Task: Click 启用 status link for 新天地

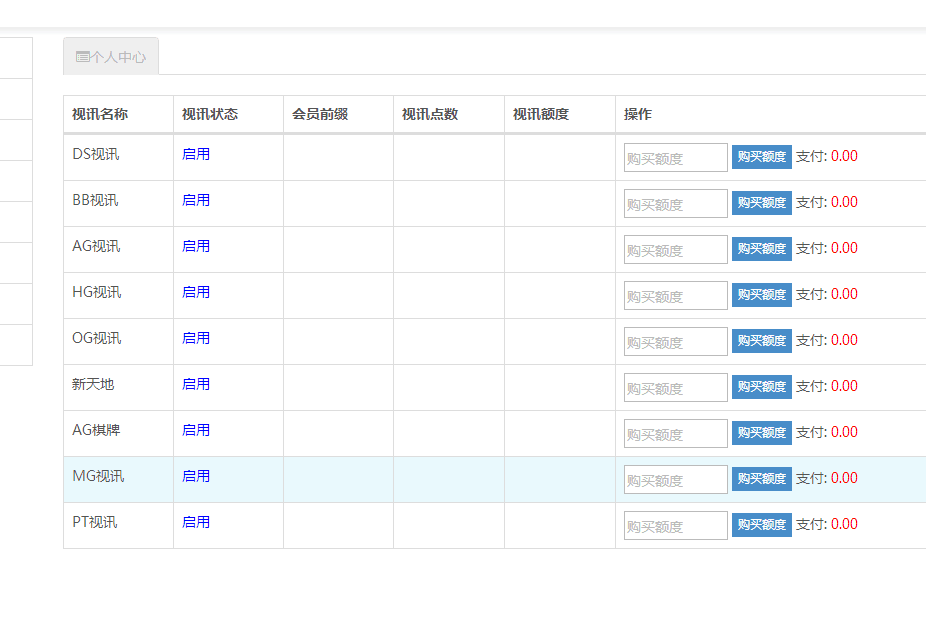Action: [196, 385]
